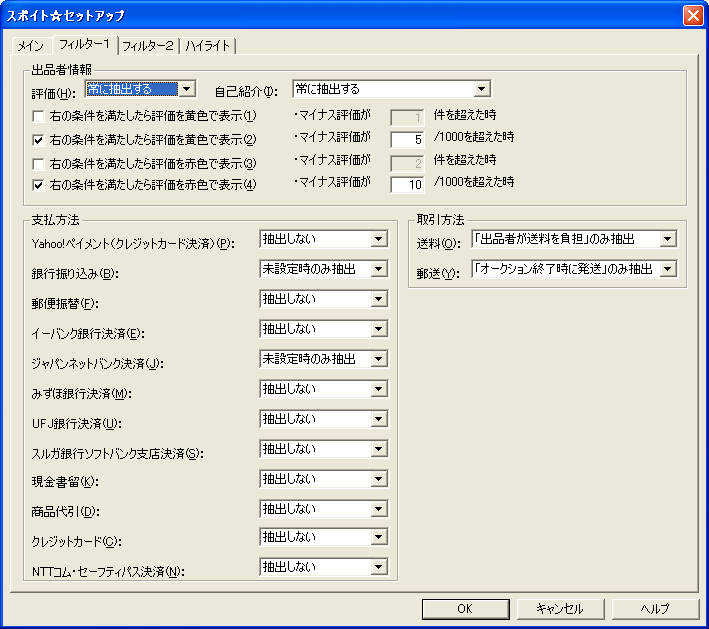Image resolution: width=709 pixels, height=629 pixels.
Task: Open help with the ヘルプ button
Action: click(x=655, y=609)
